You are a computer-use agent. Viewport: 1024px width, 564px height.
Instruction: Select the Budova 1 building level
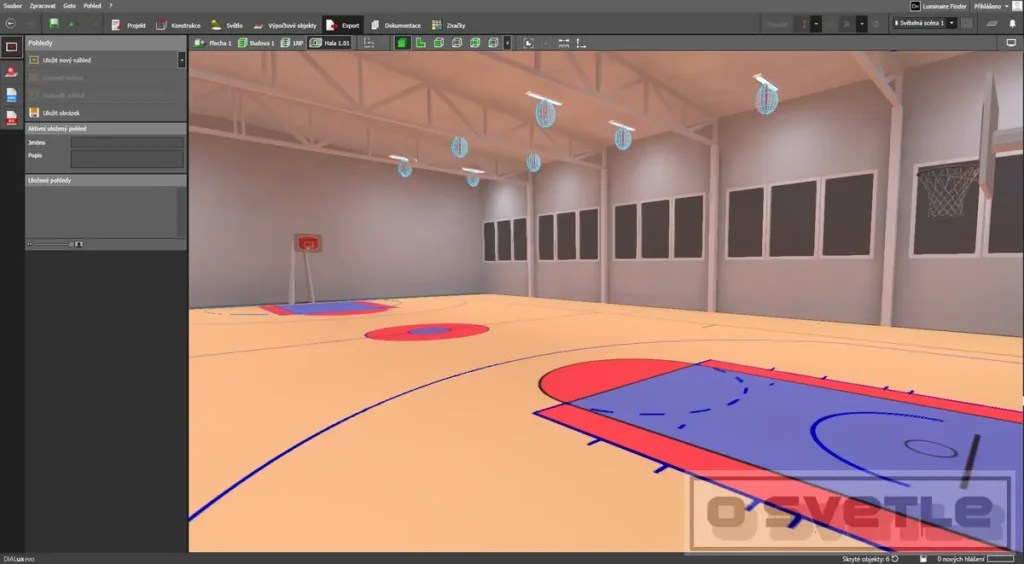pyautogui.click(x=256, y=43)
